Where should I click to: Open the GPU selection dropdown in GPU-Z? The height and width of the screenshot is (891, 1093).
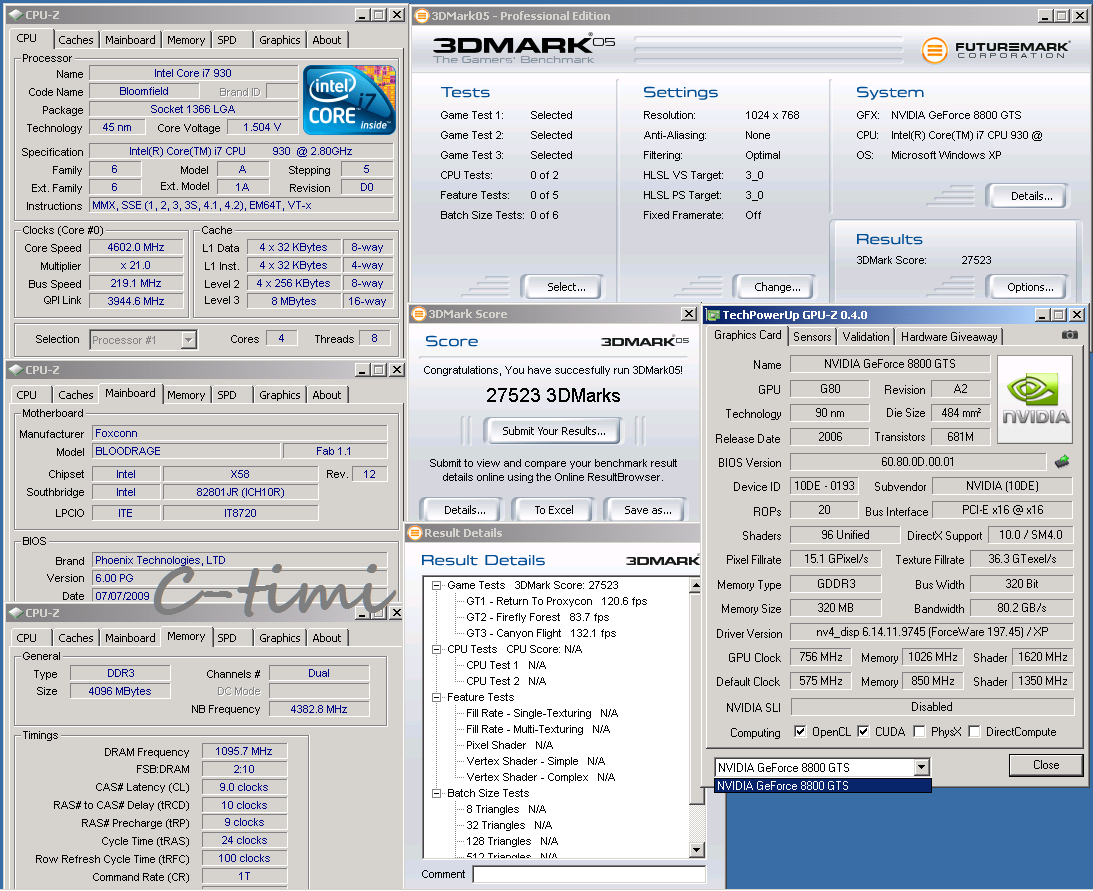[922, 768]
